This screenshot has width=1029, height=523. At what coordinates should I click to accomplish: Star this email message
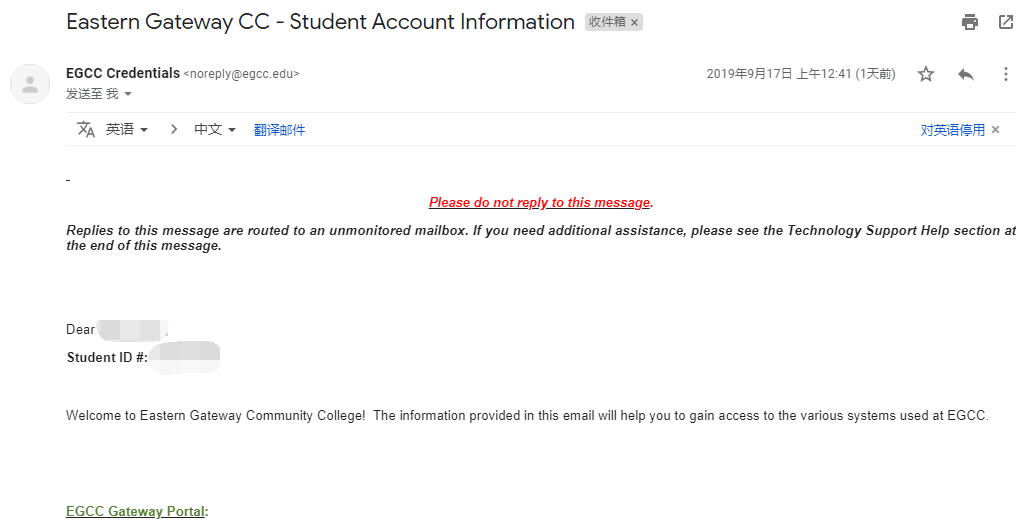[x=925, y=74]
